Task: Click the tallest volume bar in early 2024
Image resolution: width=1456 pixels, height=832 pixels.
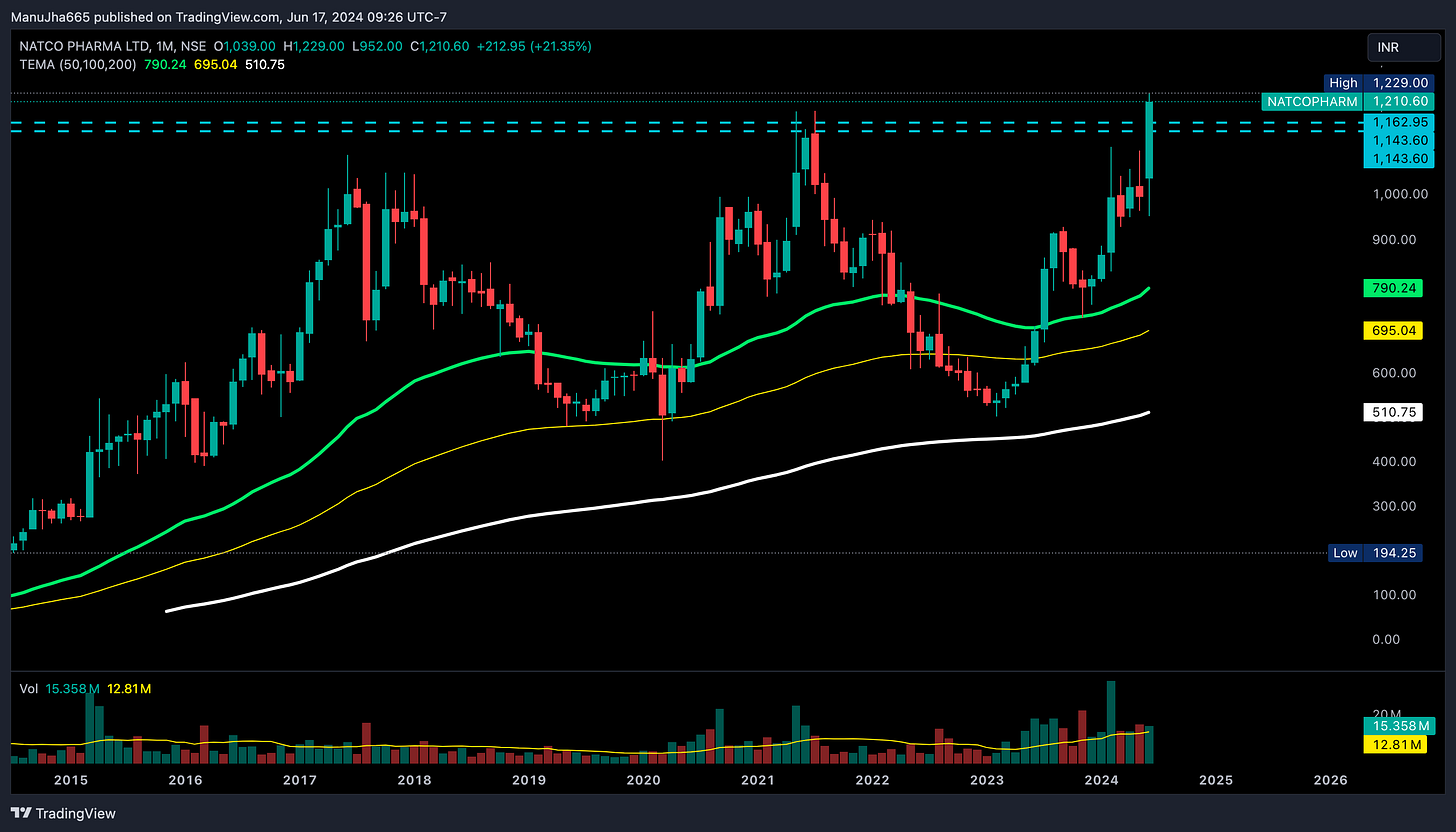Action: (x=1111, y=722)
